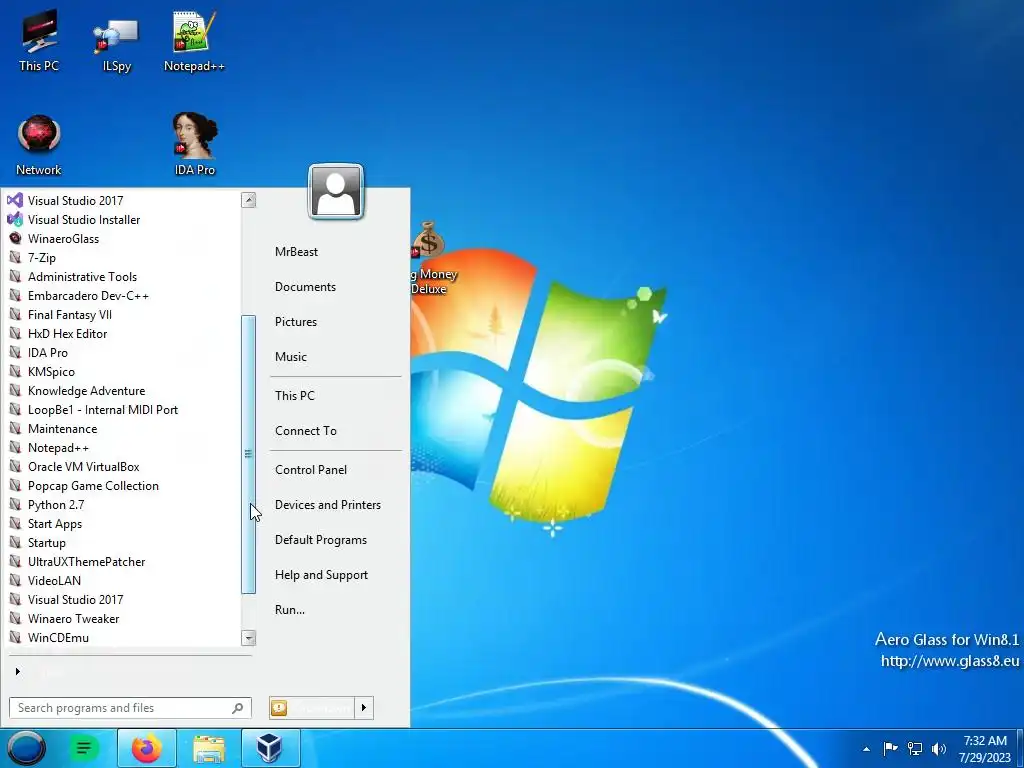Click the program list scrollbar thumb

coord(248,454)
